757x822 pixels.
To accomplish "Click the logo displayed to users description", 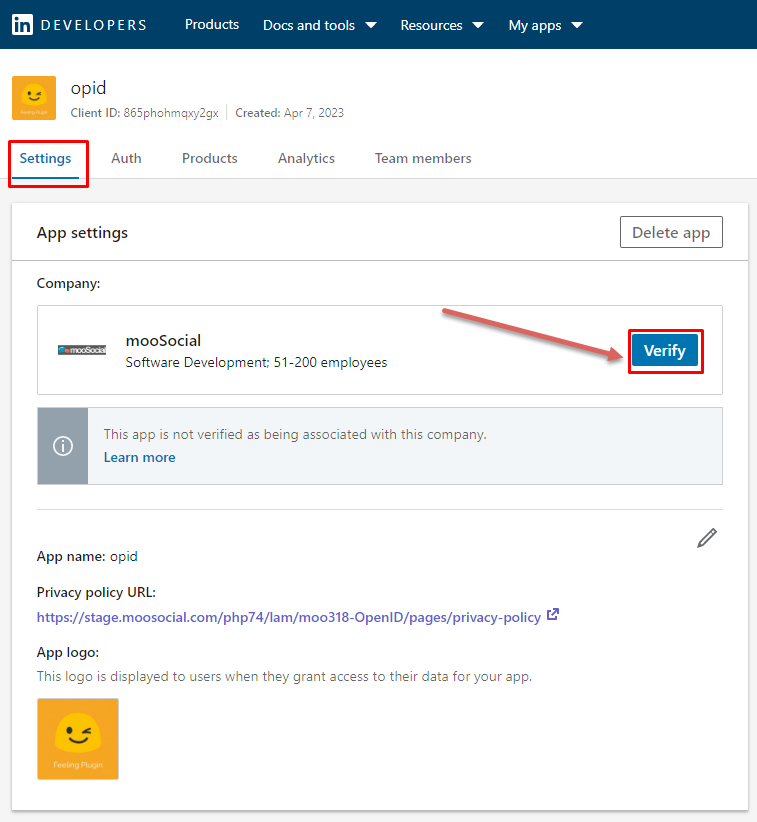I will click(284, 677).
